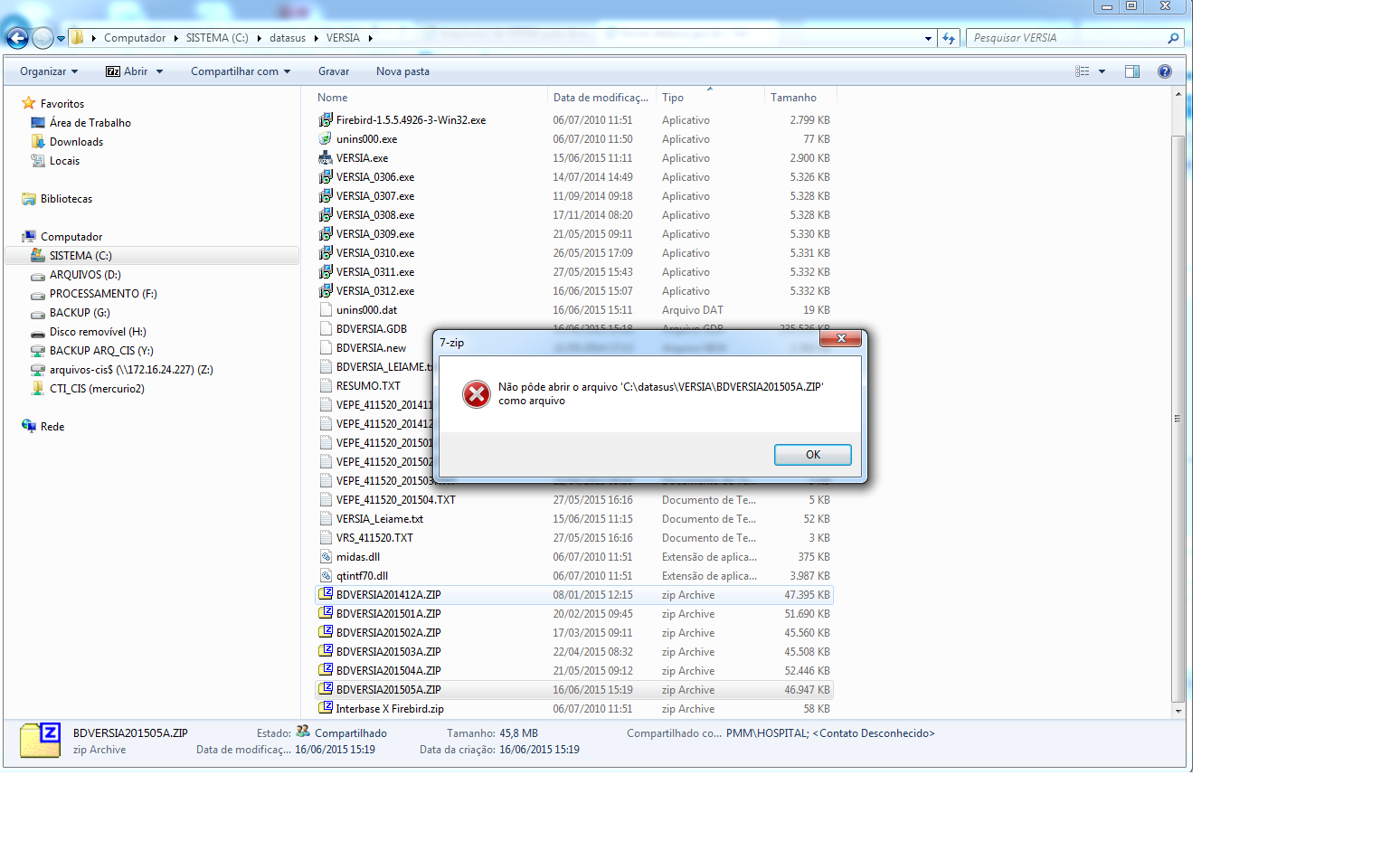Toggle the preview pane icon

coord(1131,71)
